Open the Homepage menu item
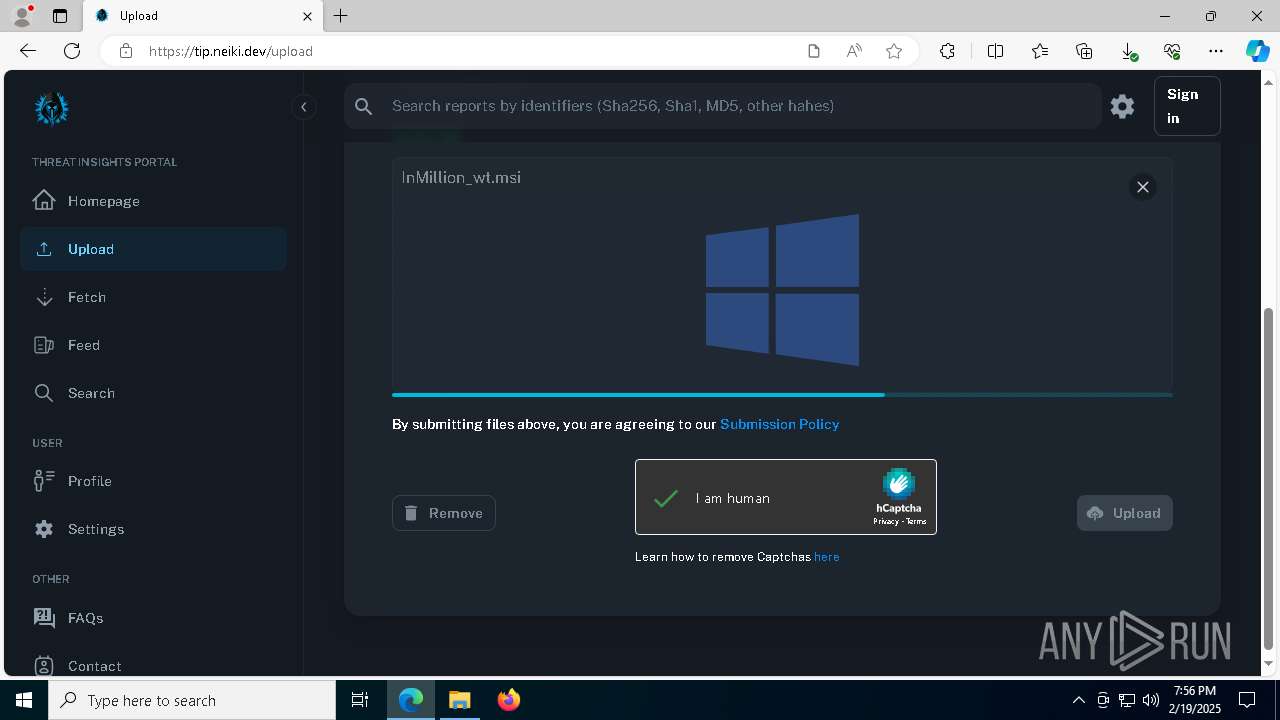The width and height of the screenshot is (1280, 720). 153,201
